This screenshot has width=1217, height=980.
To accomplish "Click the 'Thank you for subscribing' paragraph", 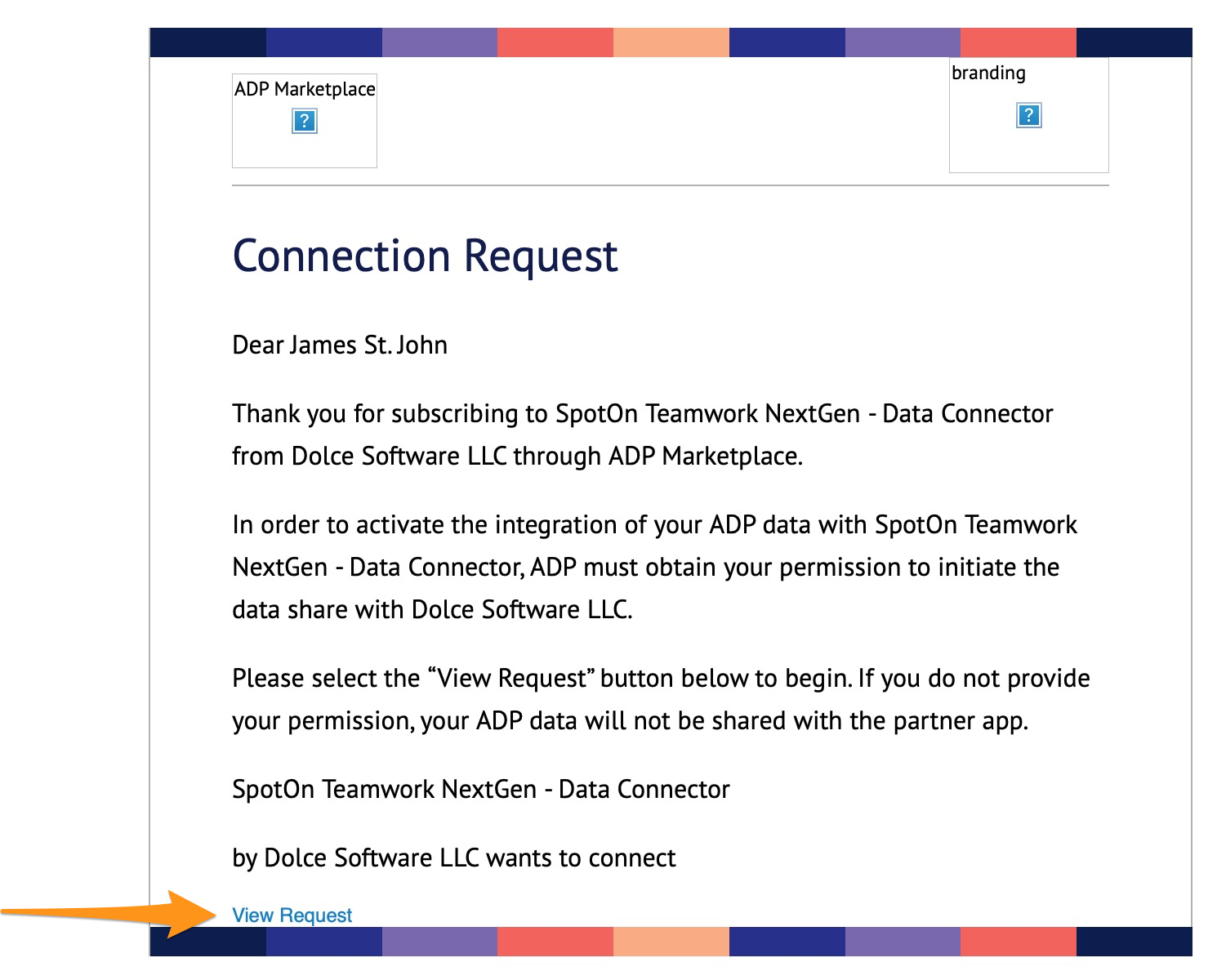I will tap(643, 434).
